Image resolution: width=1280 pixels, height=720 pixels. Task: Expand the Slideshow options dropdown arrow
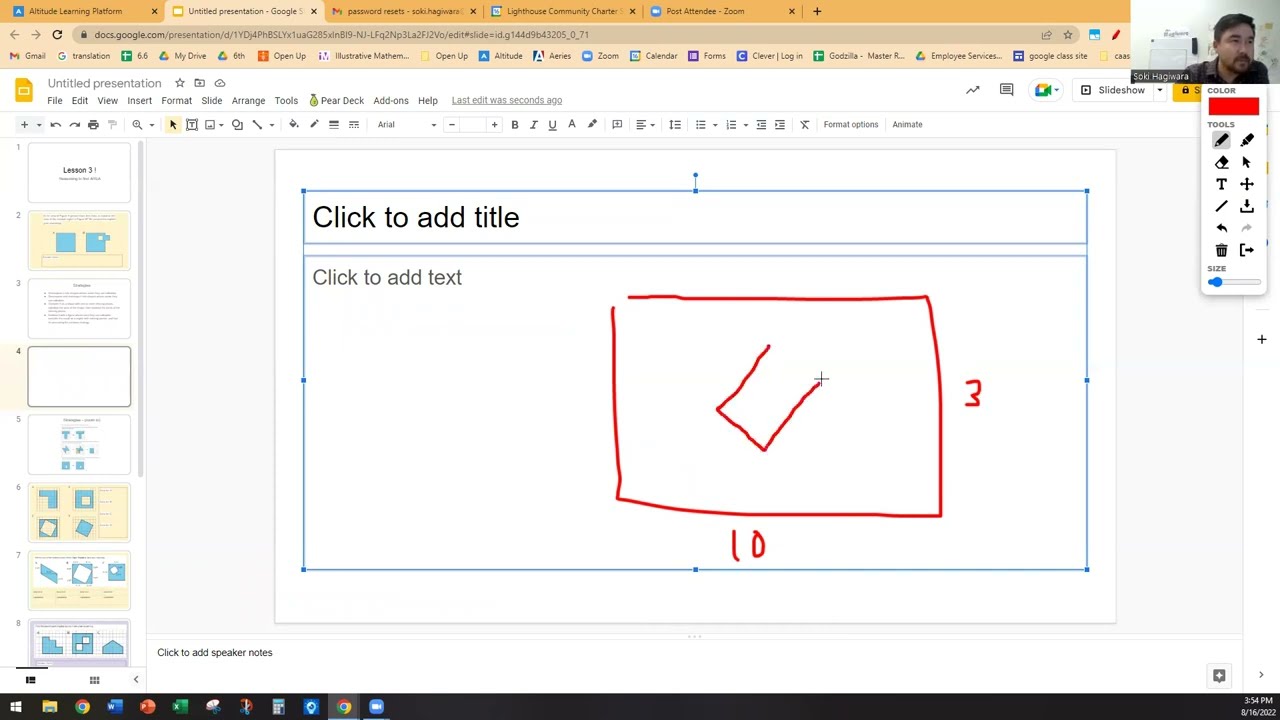(x=1160, y=90)
